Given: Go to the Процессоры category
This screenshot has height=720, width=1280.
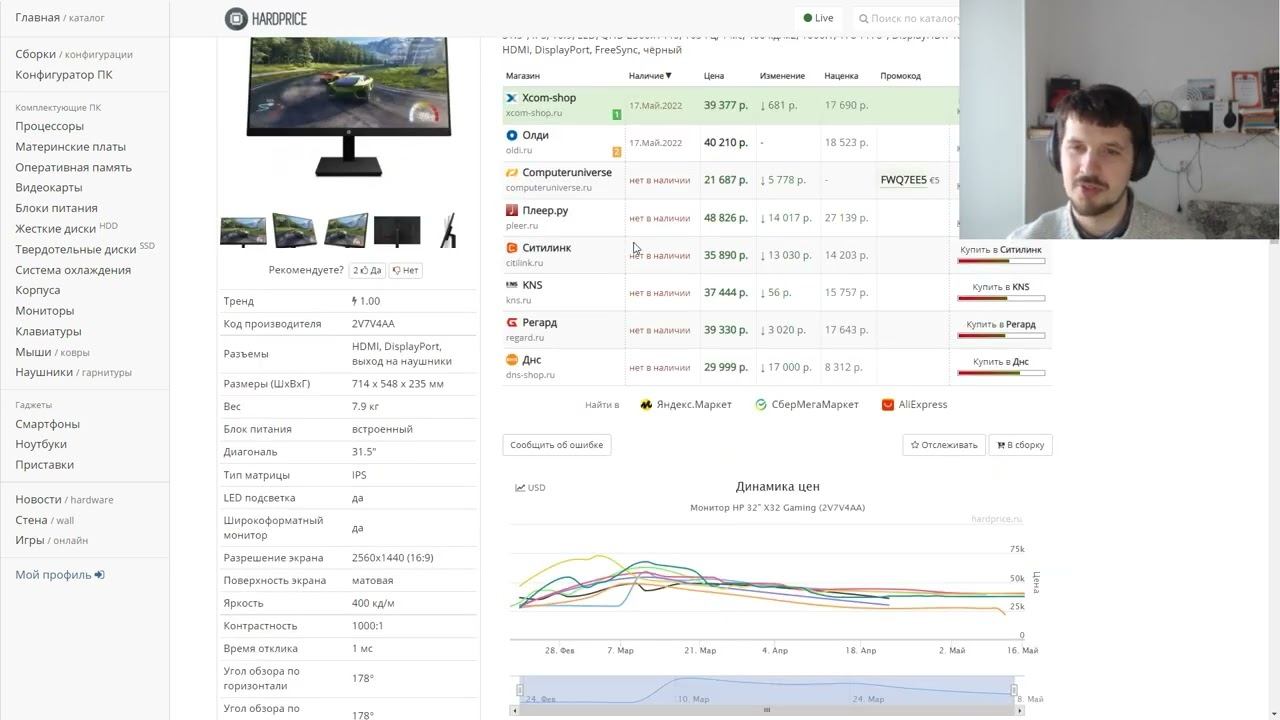Looking at the screenshot, I should click(50, 126).
